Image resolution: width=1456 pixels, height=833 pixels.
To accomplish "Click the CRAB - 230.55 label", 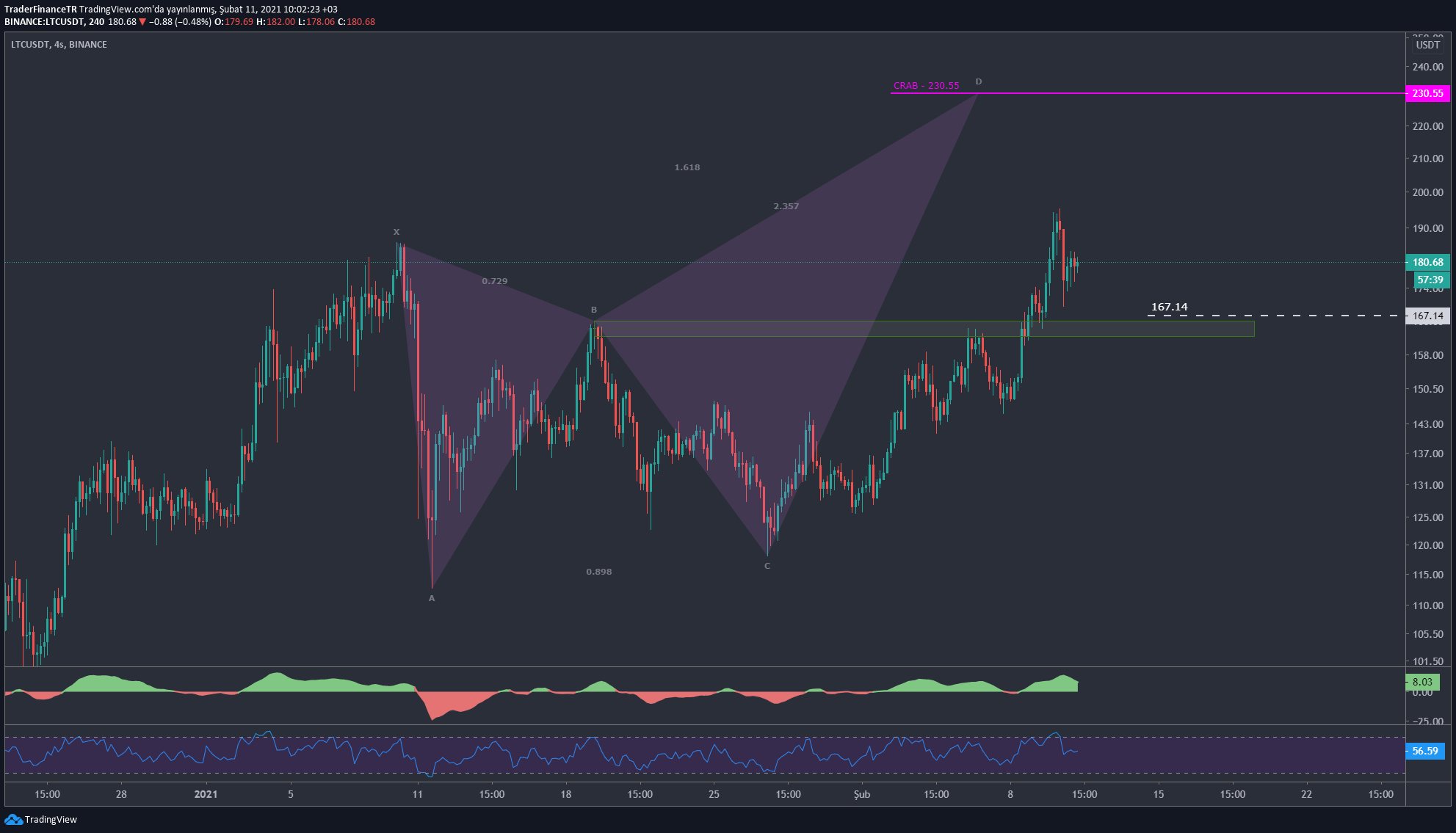I will 926,86.
